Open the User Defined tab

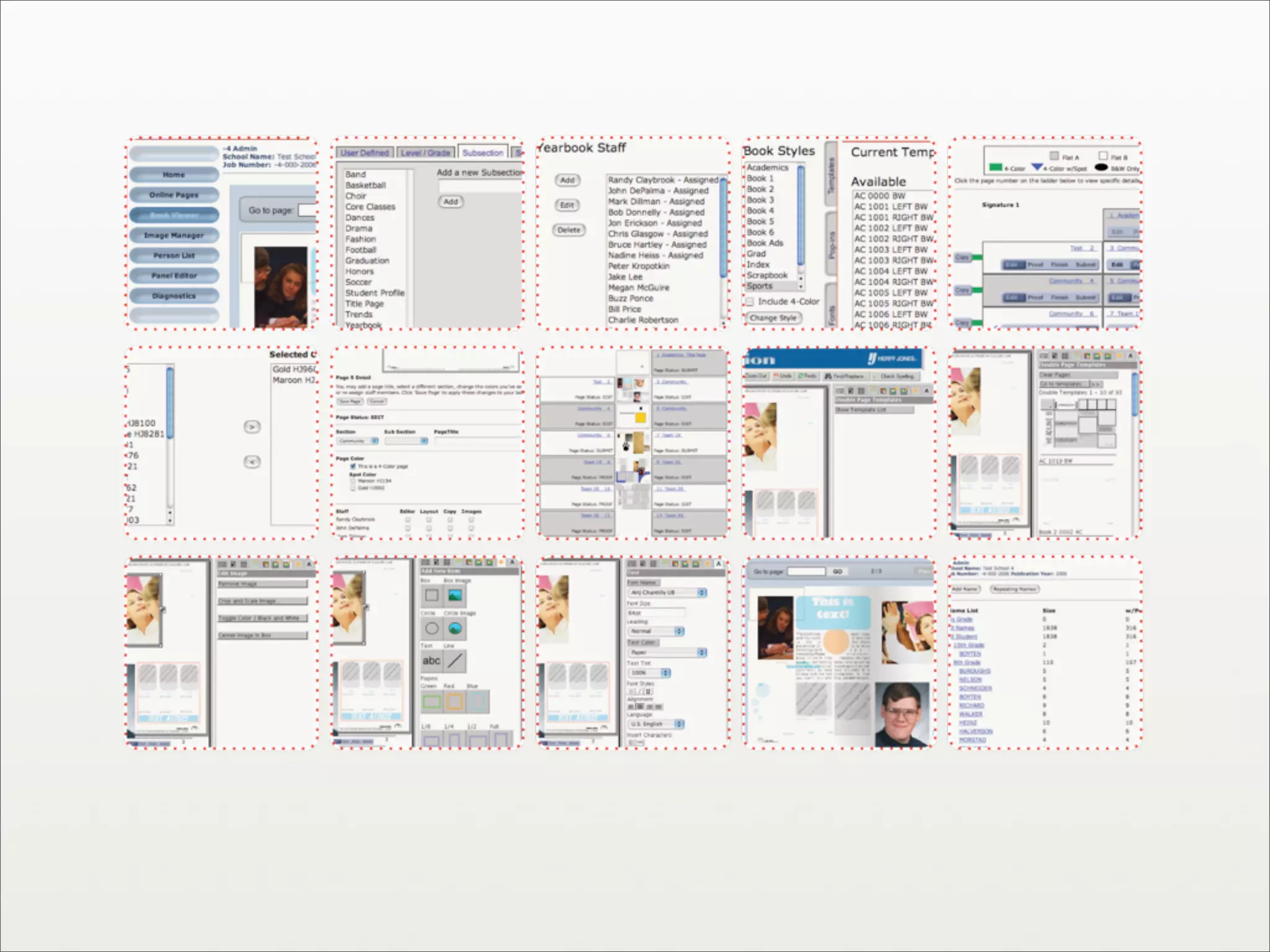pos(364,152)
